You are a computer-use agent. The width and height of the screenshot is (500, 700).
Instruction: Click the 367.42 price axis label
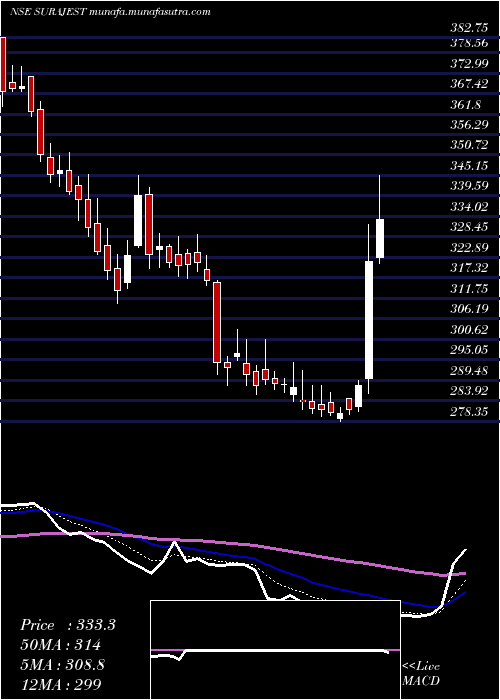tap(469, 84)
